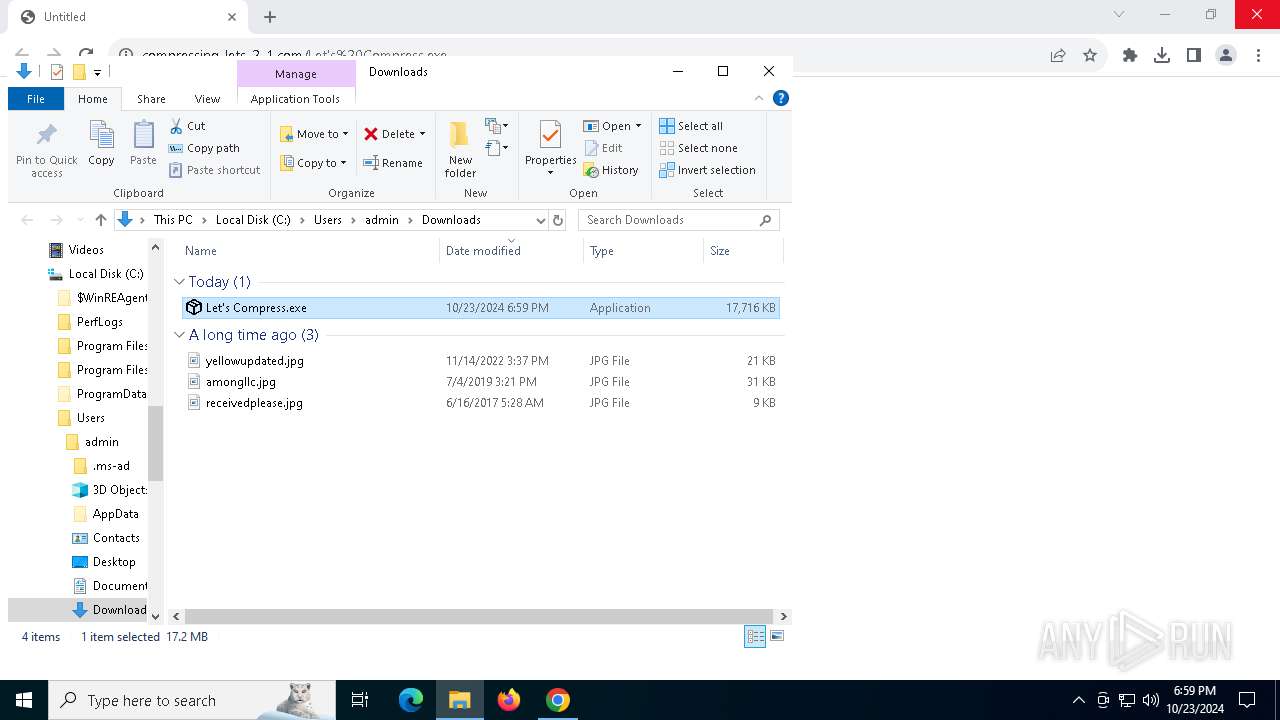Open the Application Tools tab
Screen dimensions: 1280x720
tap(295, 99)
